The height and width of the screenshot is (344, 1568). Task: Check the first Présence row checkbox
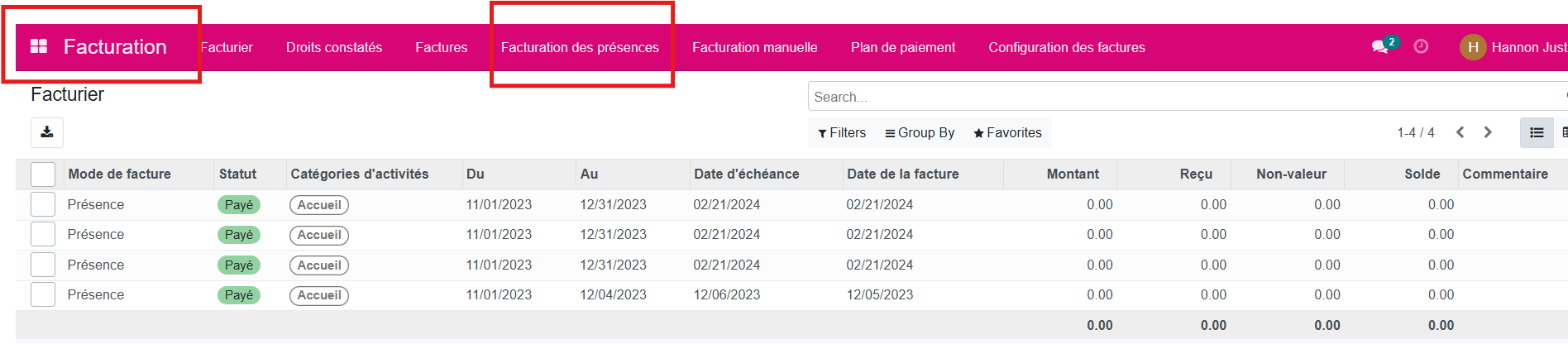point(43,204)
